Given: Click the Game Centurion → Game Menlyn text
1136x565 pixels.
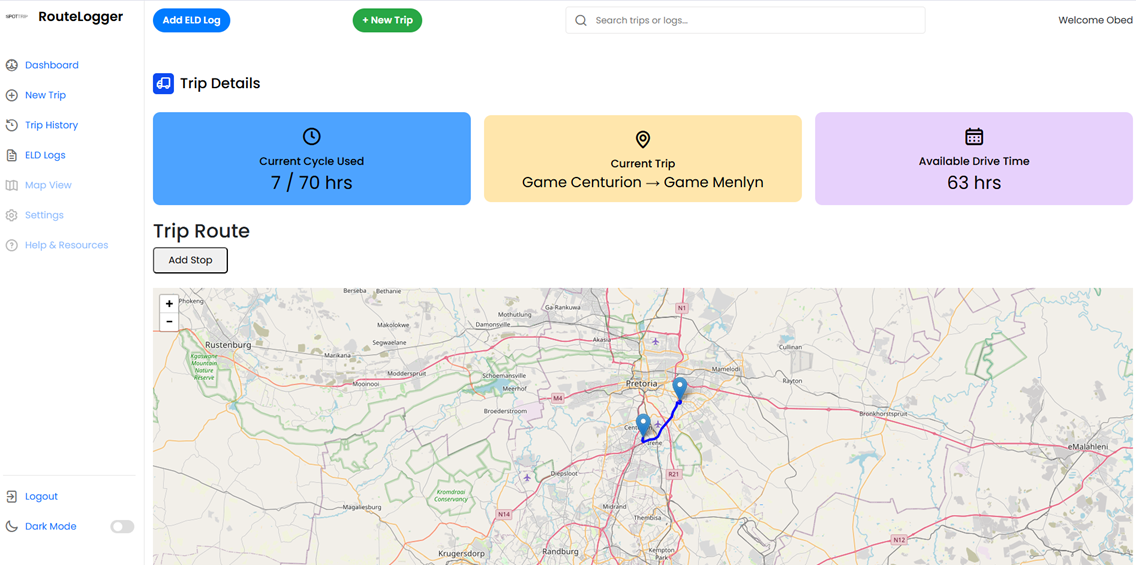Looking at the screenshot, I should point(643,183).
